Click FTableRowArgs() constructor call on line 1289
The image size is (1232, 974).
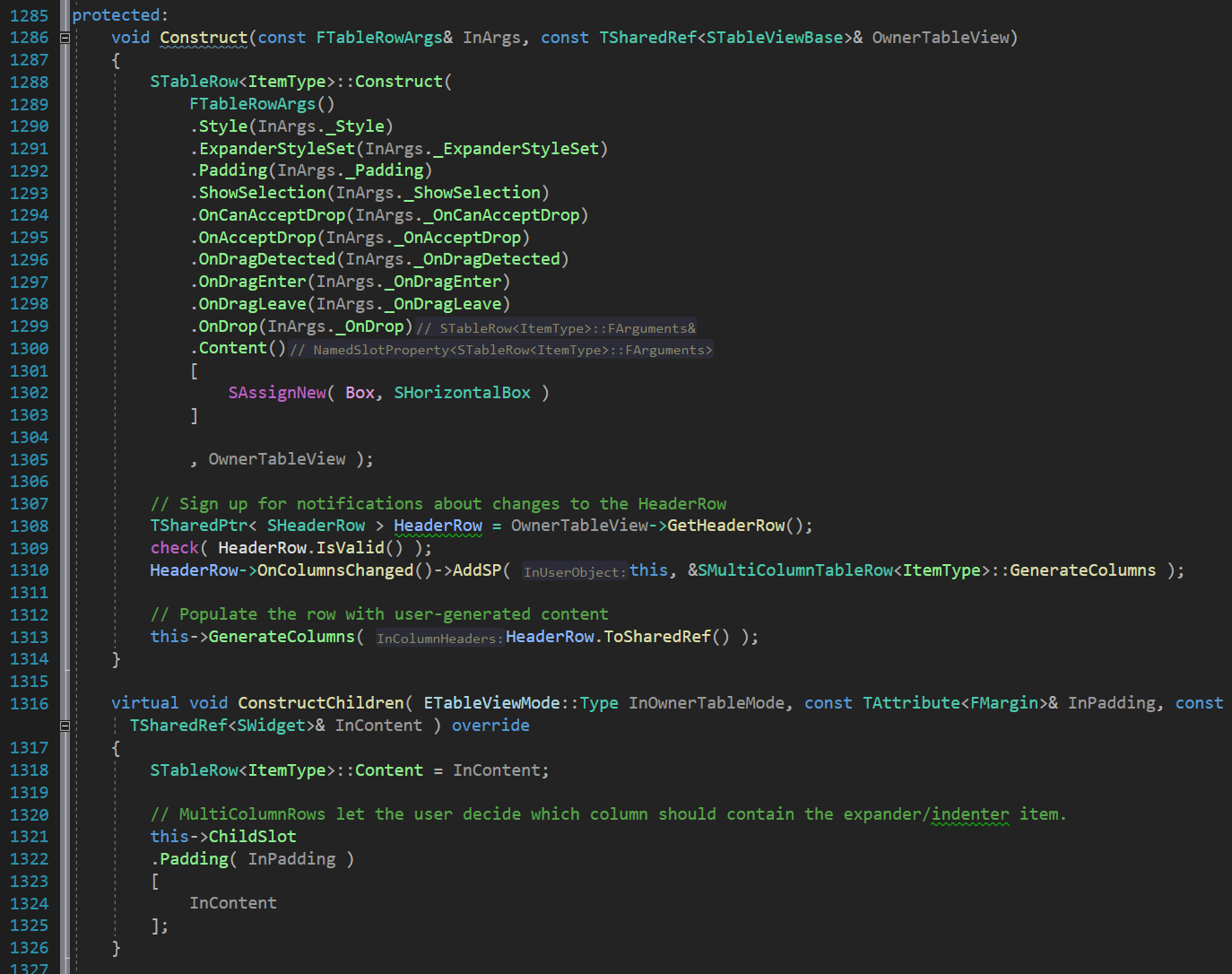[262, 104]
